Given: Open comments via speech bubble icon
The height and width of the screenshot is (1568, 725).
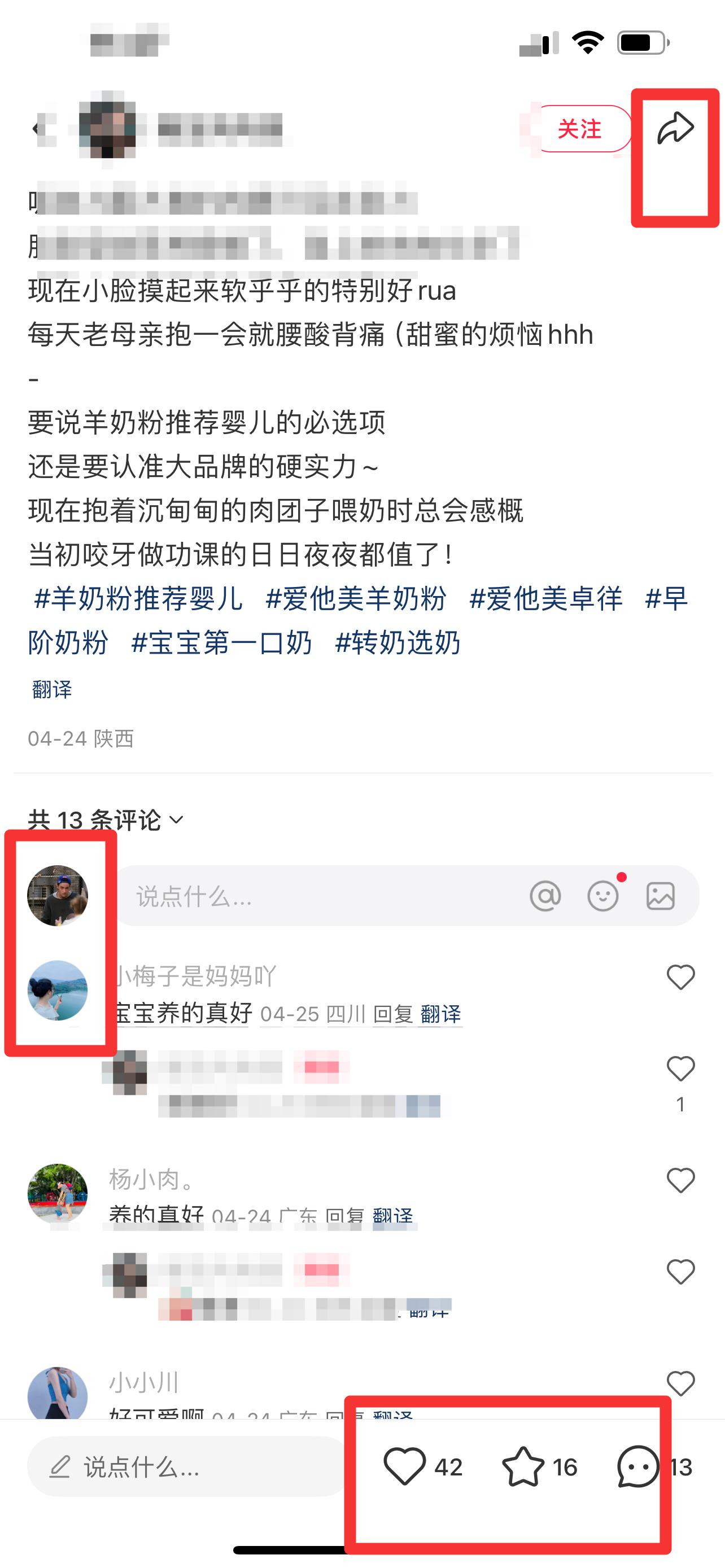Looking at the screenshot, I should click(638, 1467).
